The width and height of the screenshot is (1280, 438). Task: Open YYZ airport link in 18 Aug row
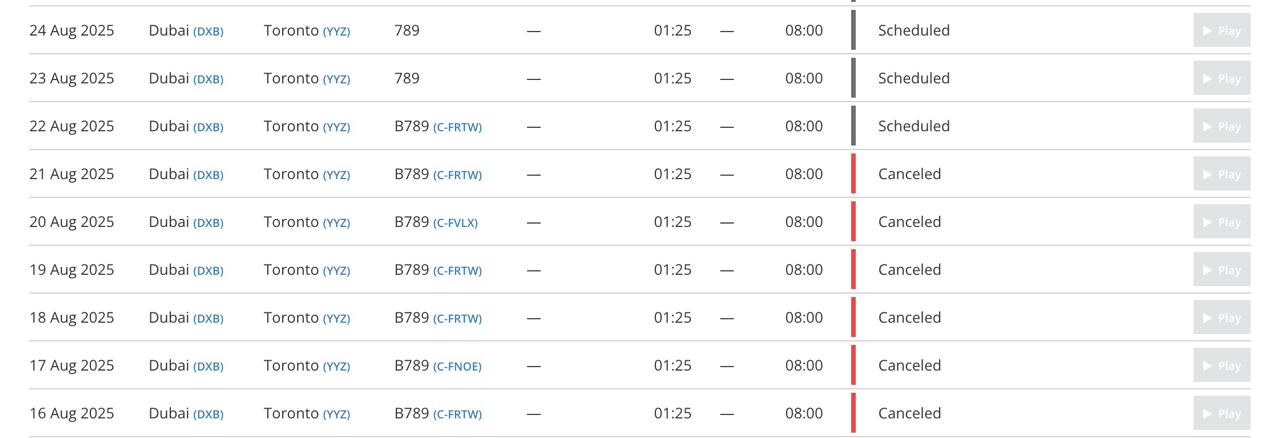pos(336,319)
